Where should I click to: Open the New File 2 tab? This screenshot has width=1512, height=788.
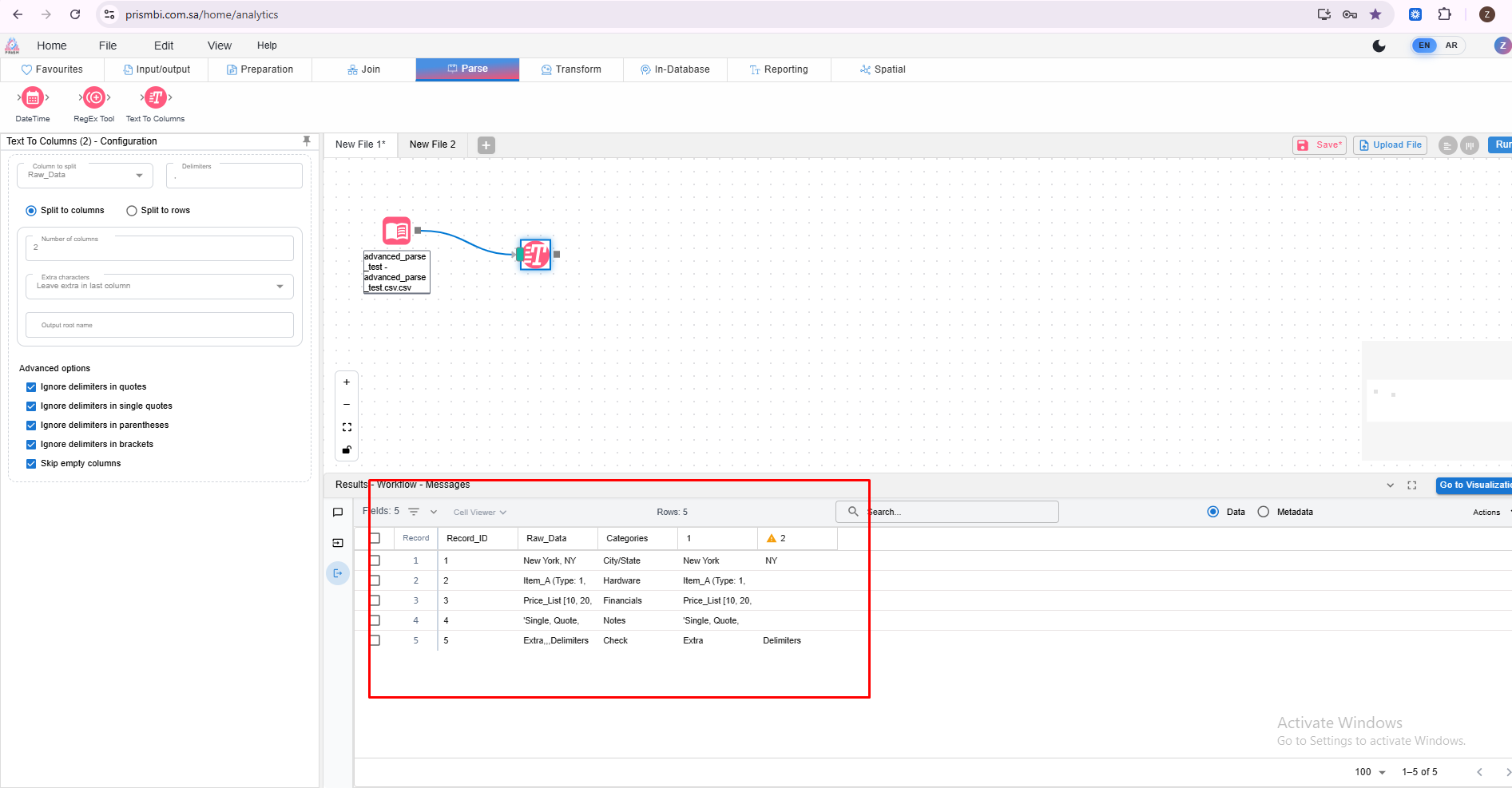(x=432, y=145)
